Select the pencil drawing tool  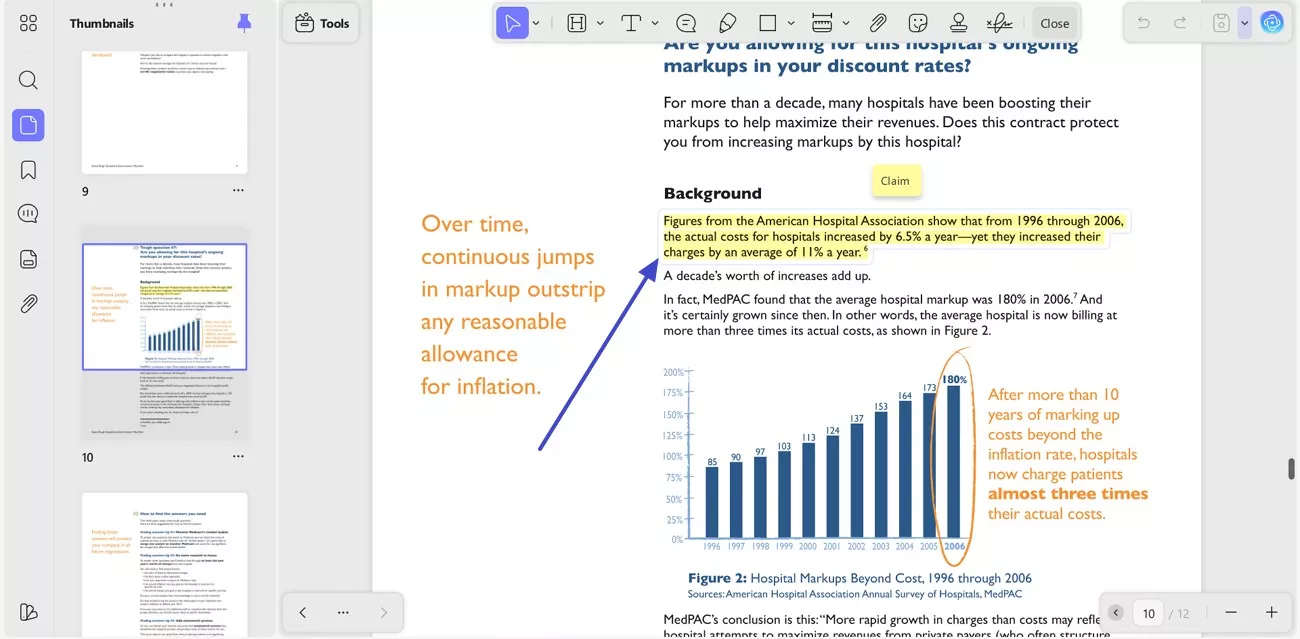click(727, 23)
